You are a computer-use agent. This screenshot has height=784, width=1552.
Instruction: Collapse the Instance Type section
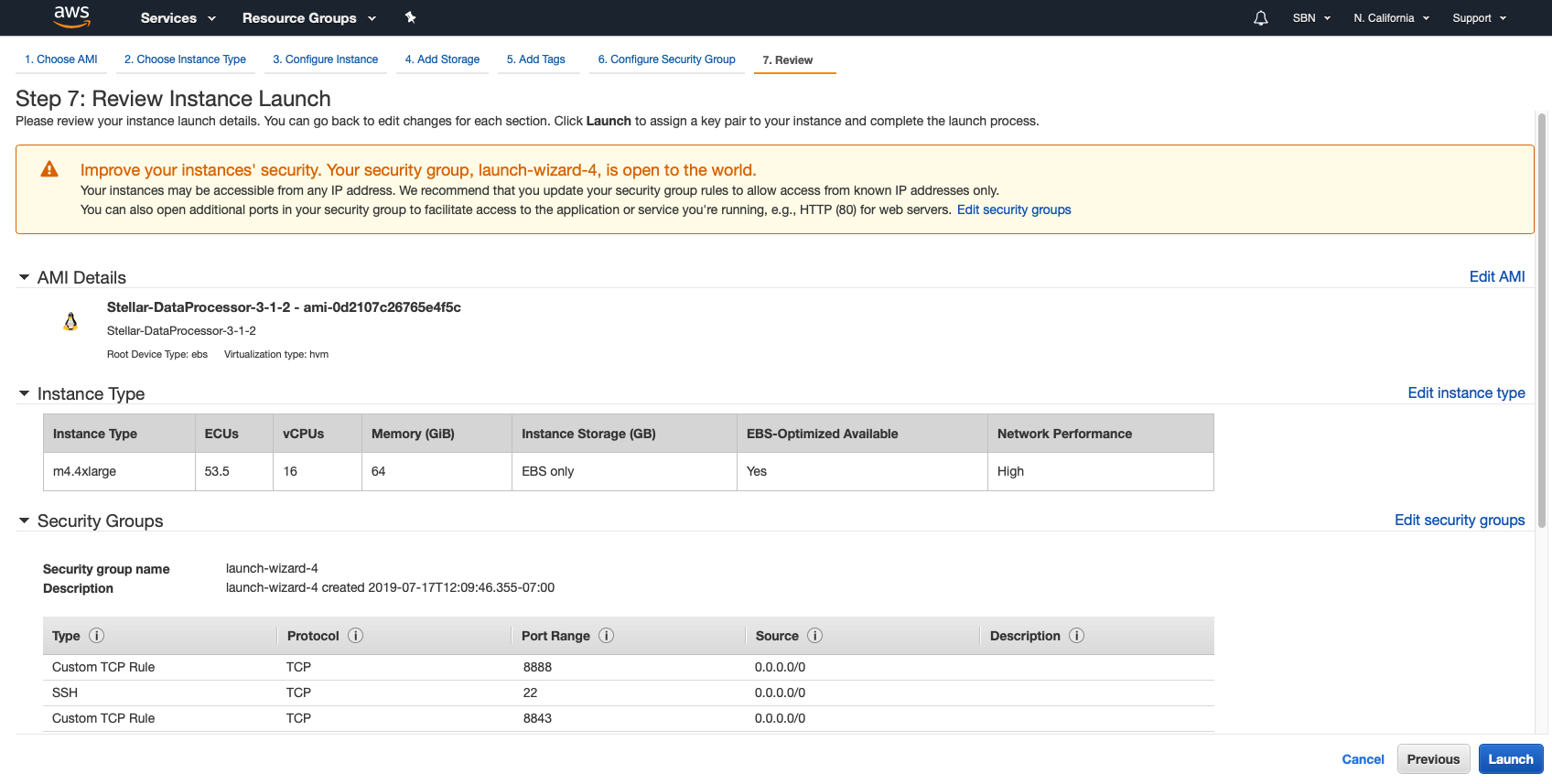point(25,393)
